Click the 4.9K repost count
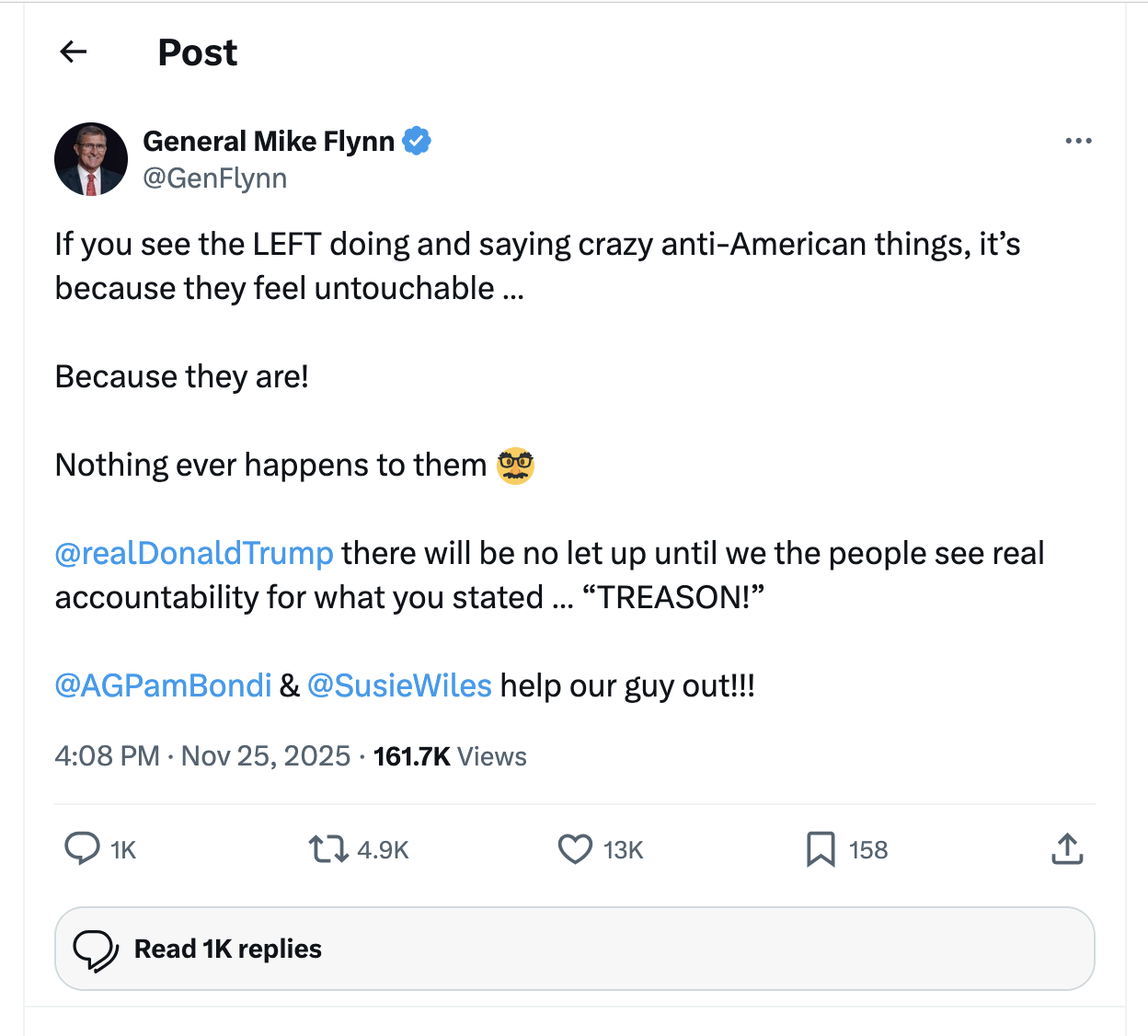 point(383,849)
